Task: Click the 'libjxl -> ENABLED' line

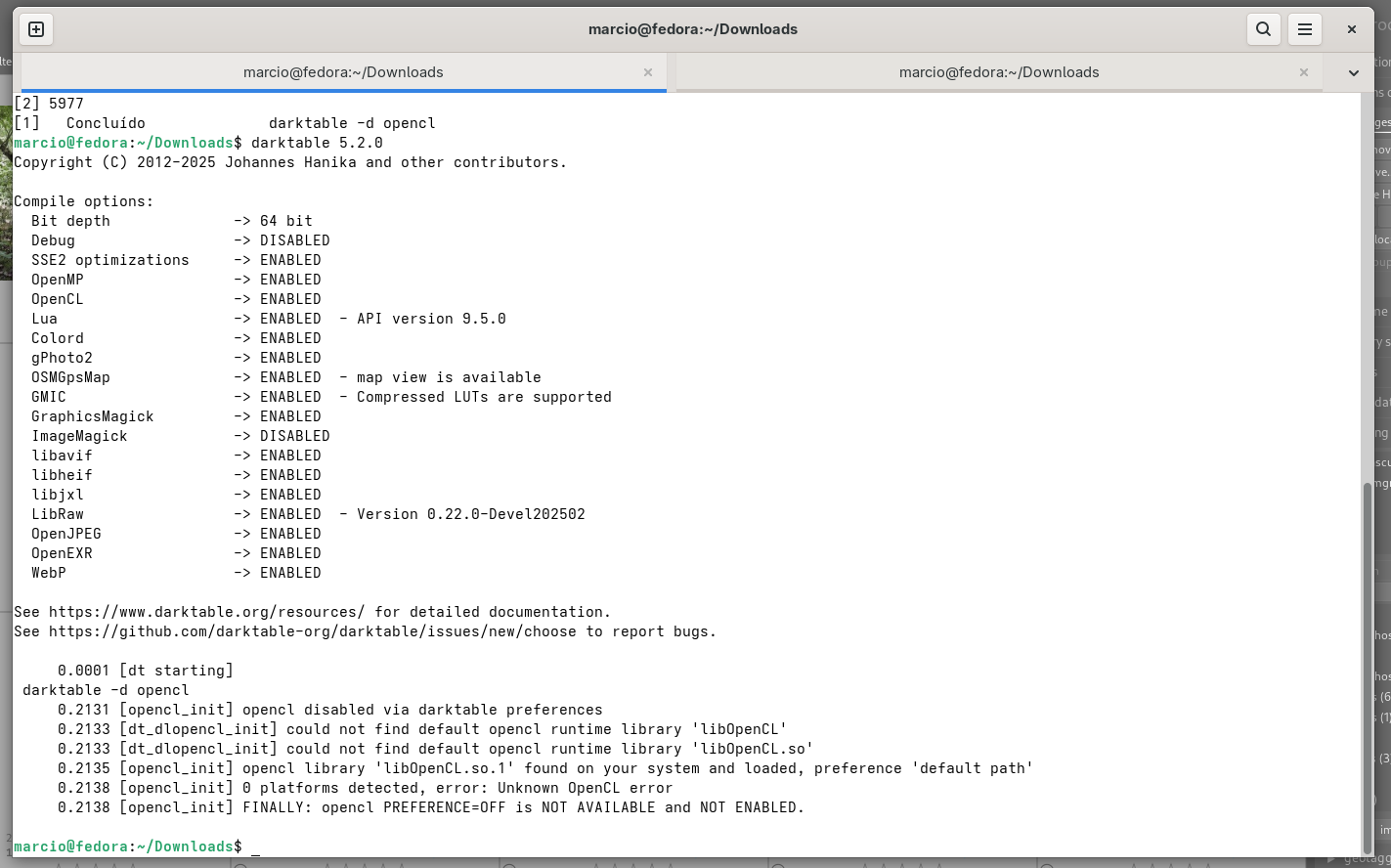Action: click(176, 495)
